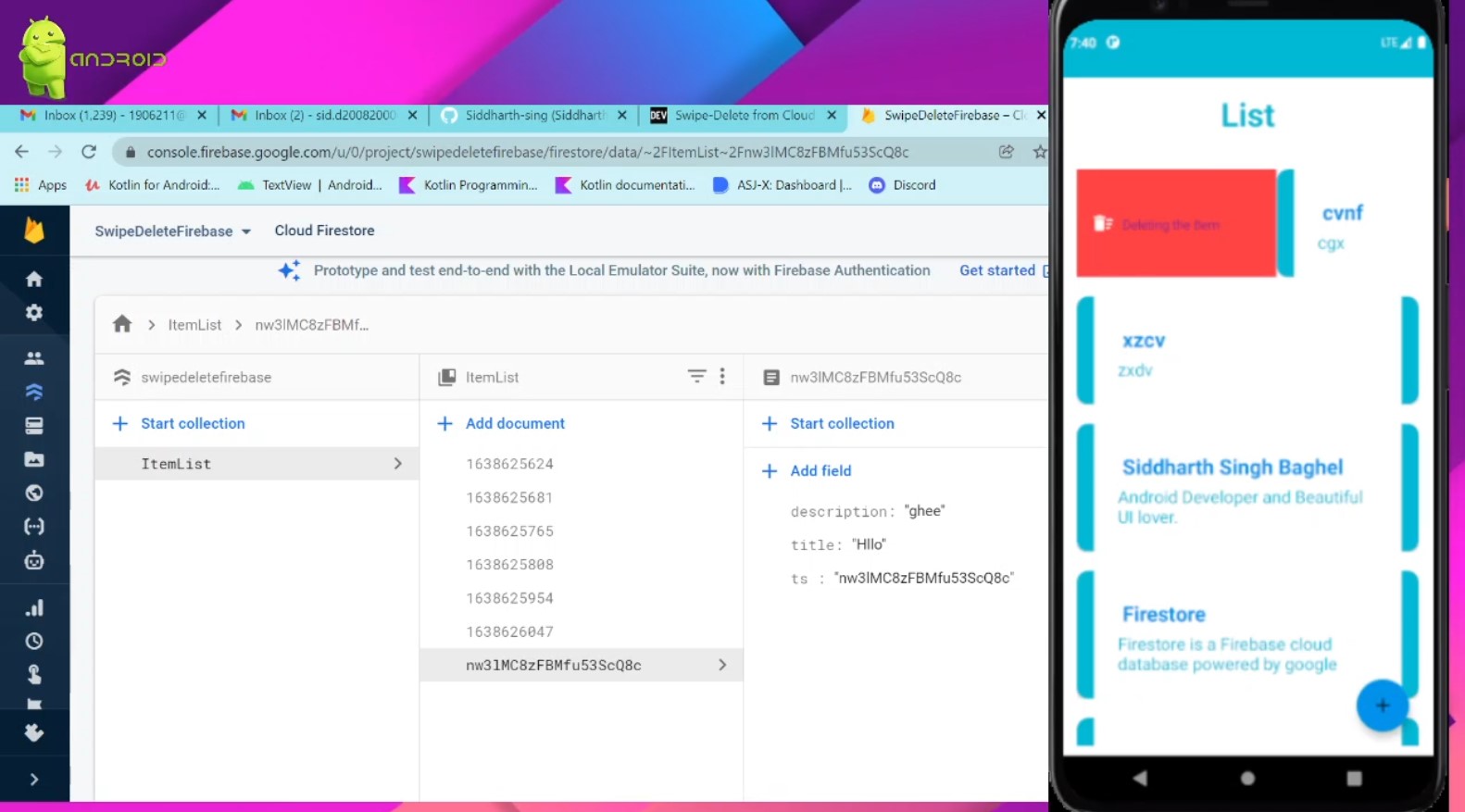Switch to Siddharth-sing GitHub tab
This screenshot has height=812, width=1465.
[534, 115]
